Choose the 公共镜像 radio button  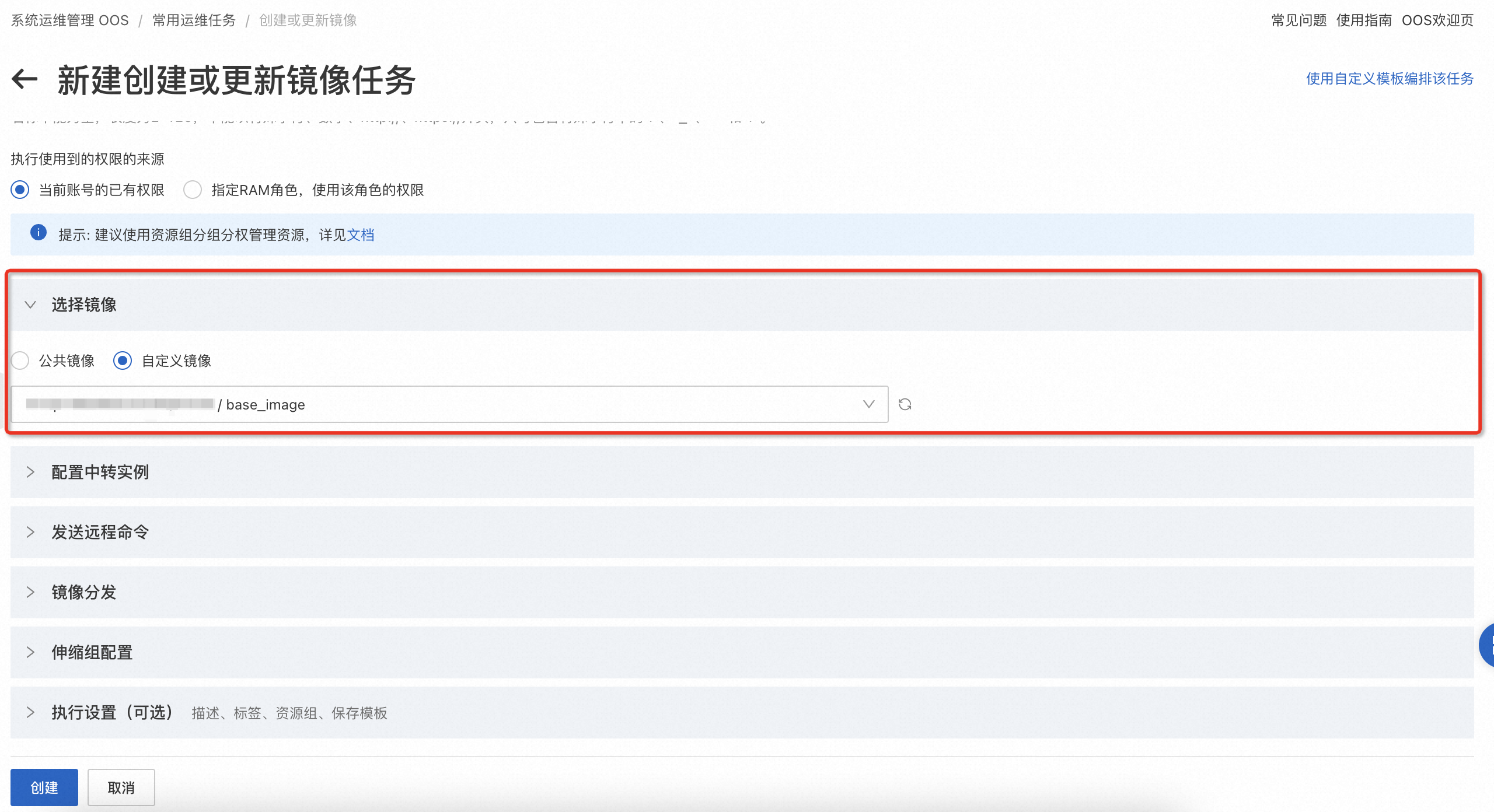20,361
